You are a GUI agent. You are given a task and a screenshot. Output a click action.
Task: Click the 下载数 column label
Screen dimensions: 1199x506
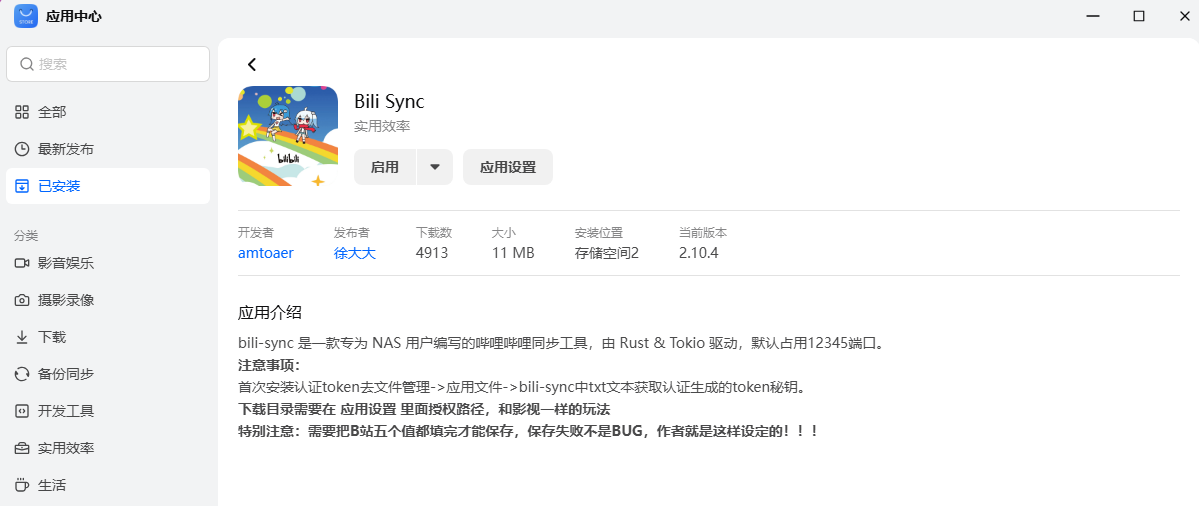pos(434,232)
